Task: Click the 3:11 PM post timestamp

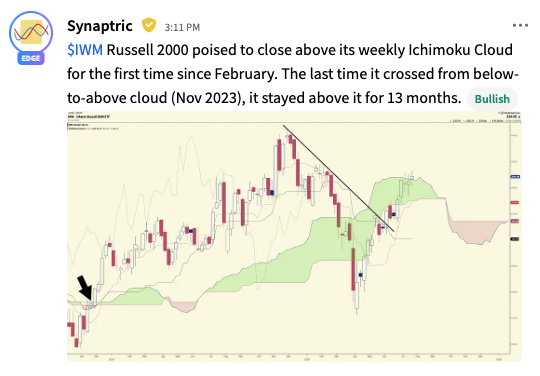Action: [182, 27]
